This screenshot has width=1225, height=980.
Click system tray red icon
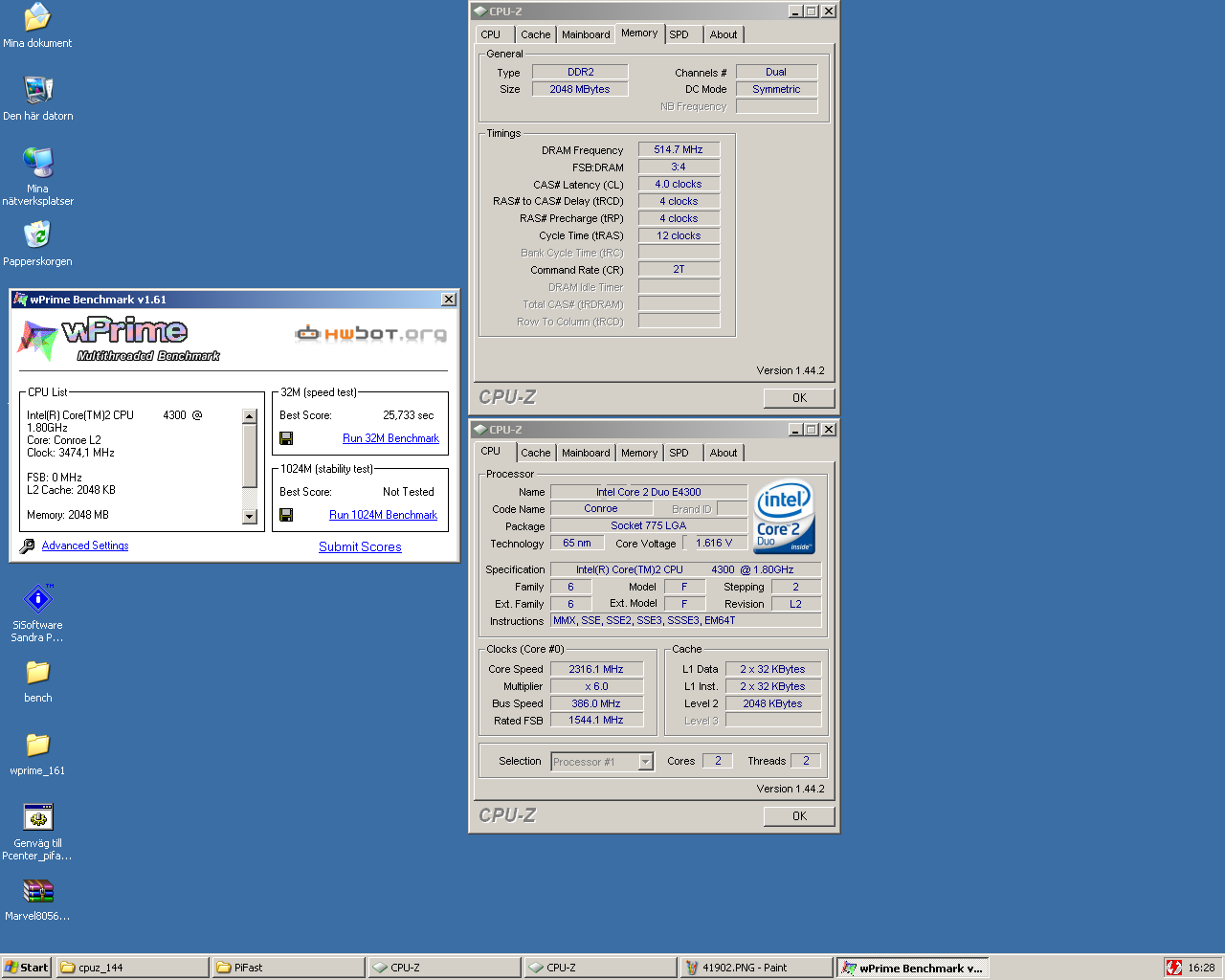(1174, 968)
